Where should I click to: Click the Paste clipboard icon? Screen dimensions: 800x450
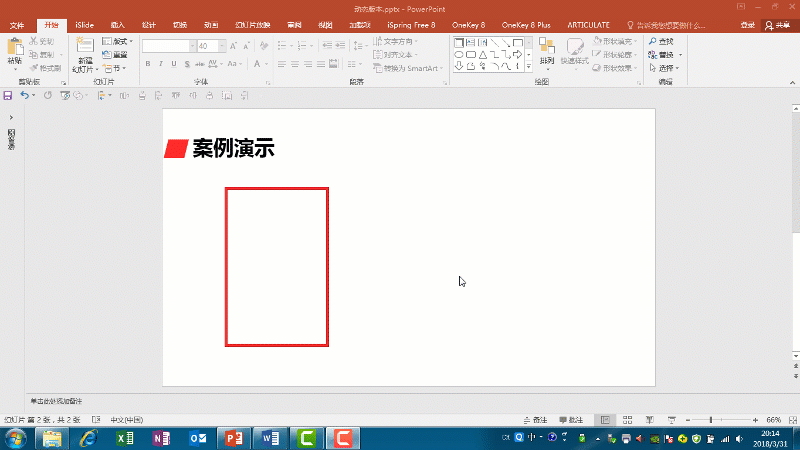click(15, 48)
